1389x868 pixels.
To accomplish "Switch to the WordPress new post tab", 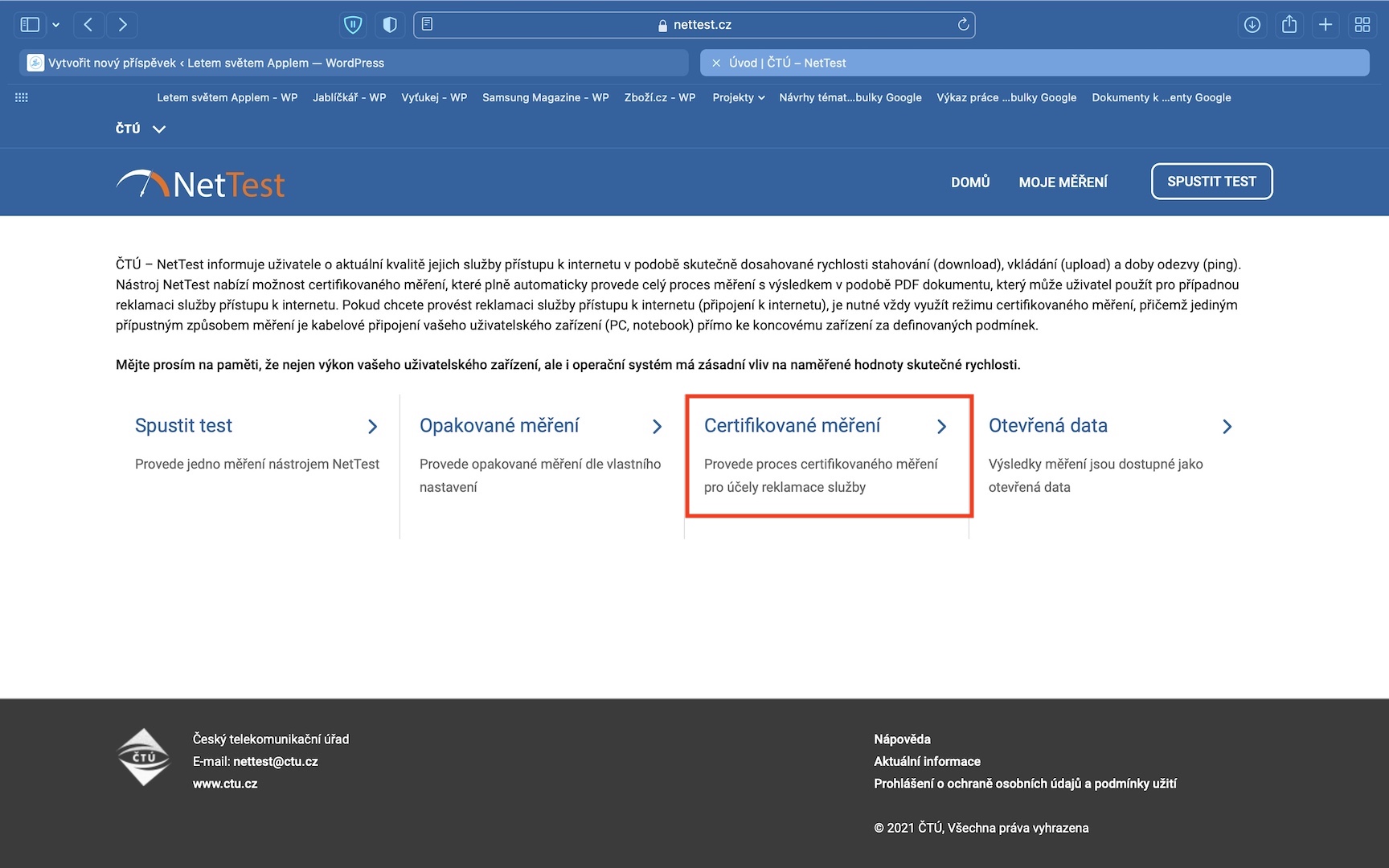I will tap(354, 63).
